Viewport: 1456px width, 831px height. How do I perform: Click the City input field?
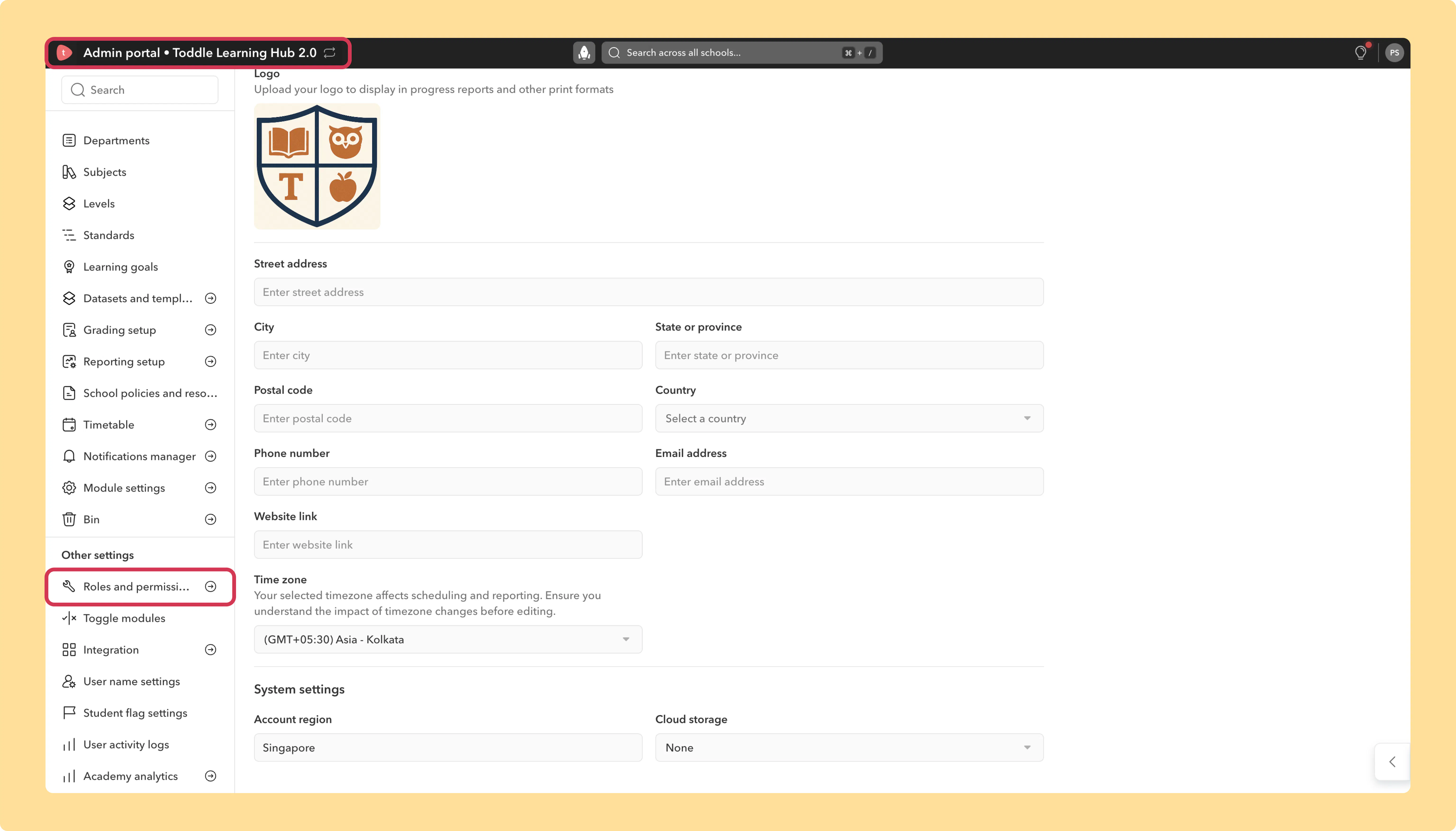click(448, 355)
